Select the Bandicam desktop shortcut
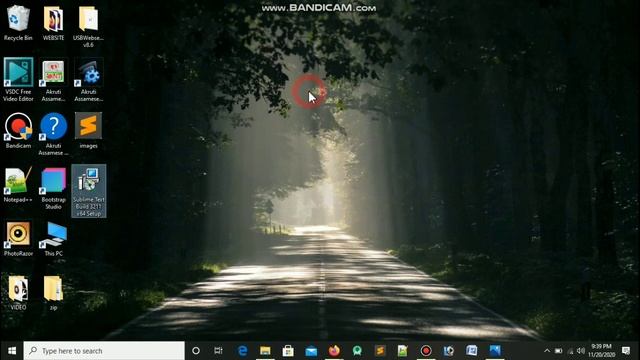The width and height of the screenshot is (640, 360). coord(18,131)
